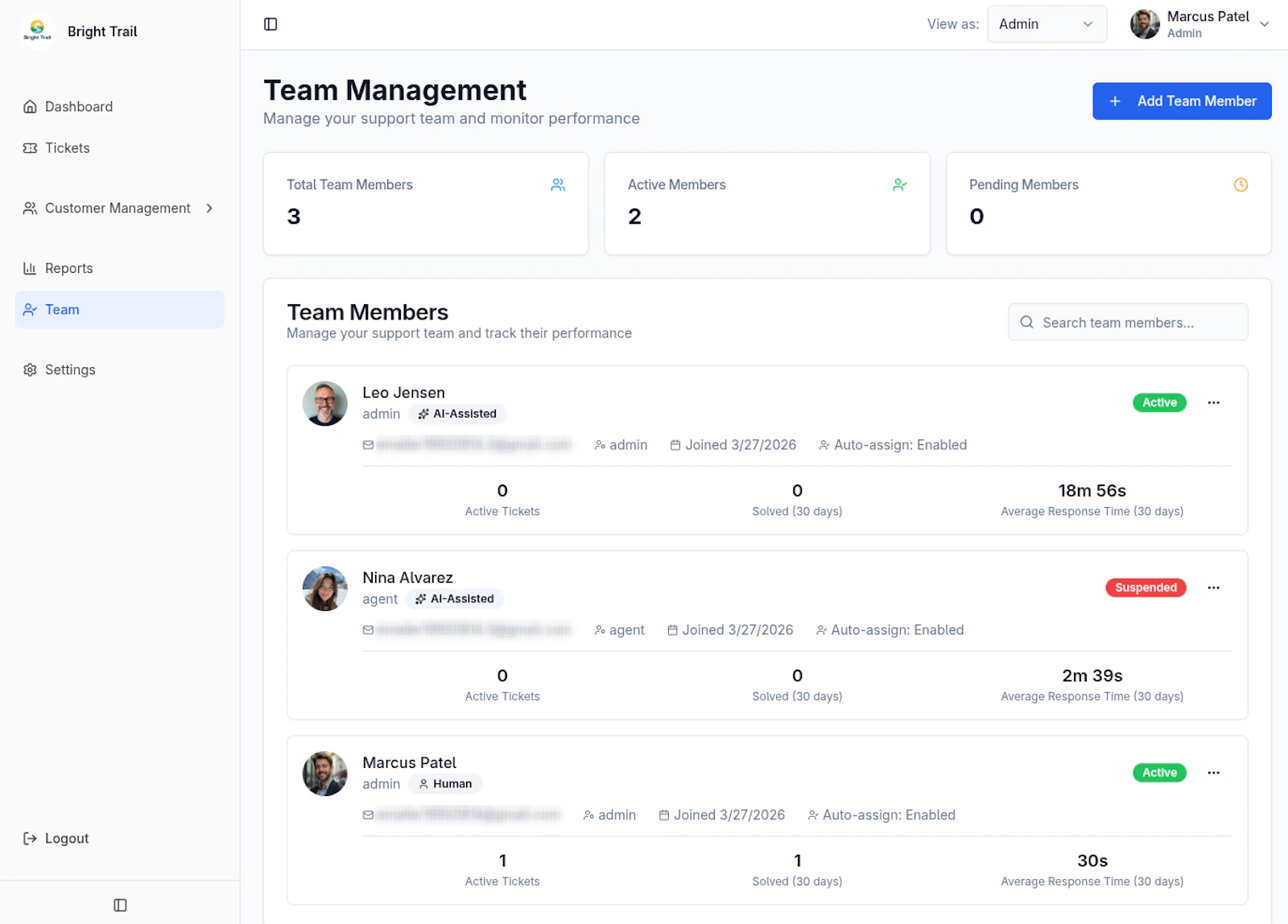Image resolution: width=1288 pixels, height=924 pixels.
Task: Click Marcus Patel's email envelope icon
Action: pos(368,815)
